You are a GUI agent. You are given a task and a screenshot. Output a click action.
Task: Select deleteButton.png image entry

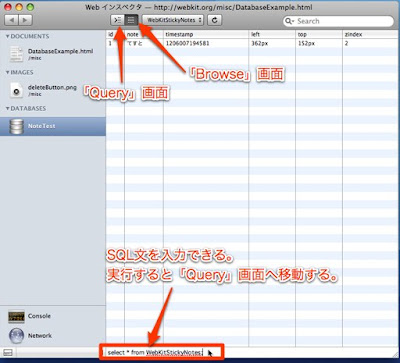click(x=53, y=90)
